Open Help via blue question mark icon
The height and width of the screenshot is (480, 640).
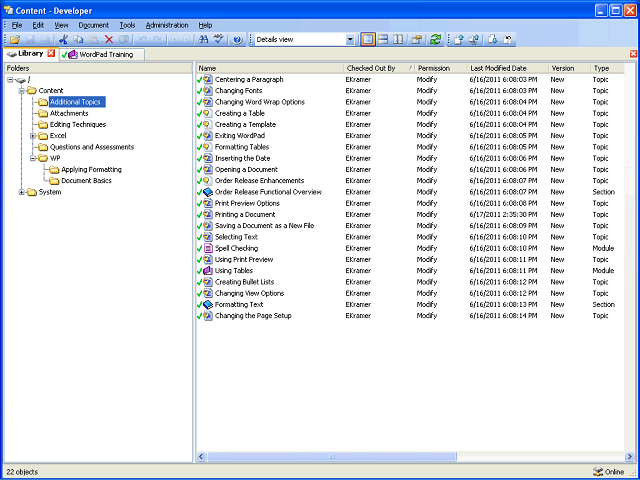pos(238,40)
